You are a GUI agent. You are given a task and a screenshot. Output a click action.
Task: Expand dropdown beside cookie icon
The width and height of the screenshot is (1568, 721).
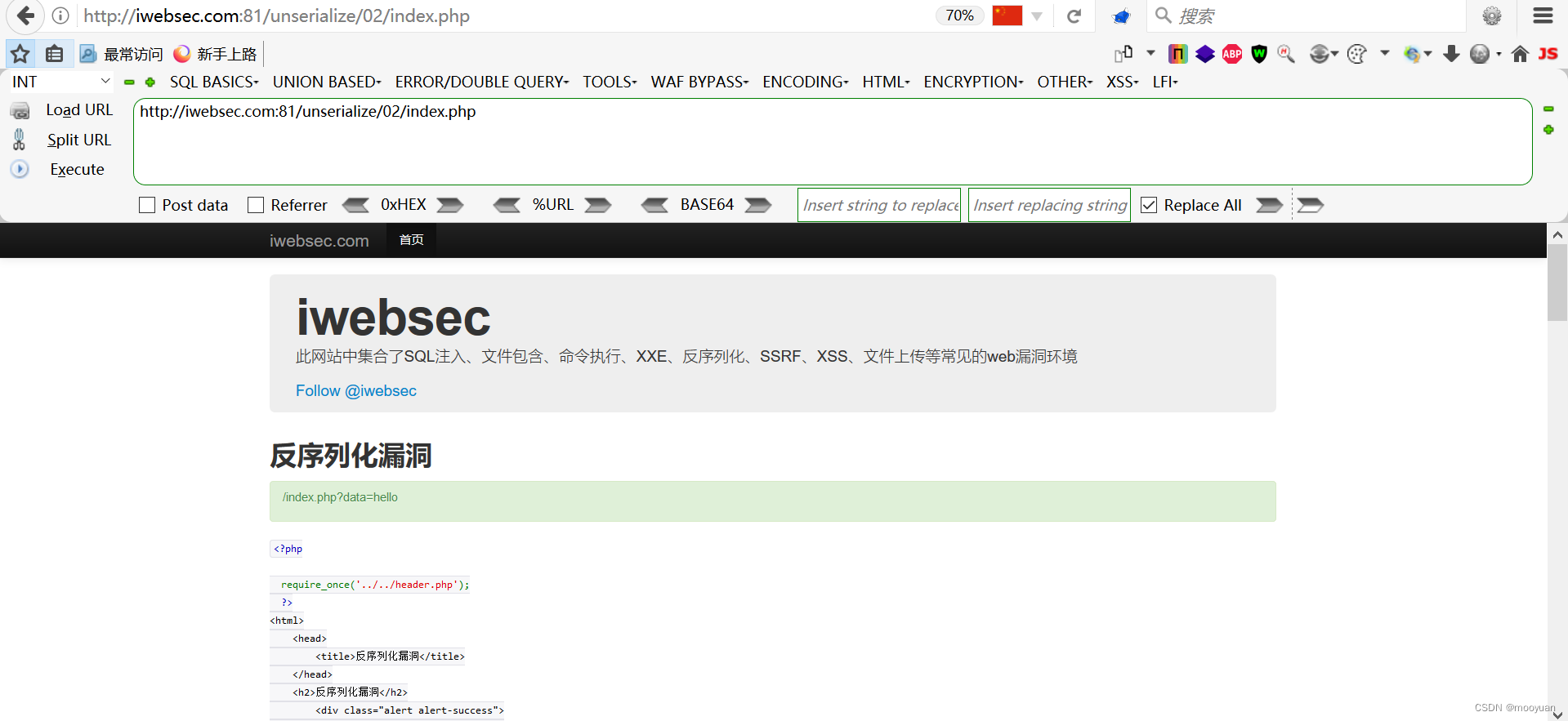point(1384,53)
